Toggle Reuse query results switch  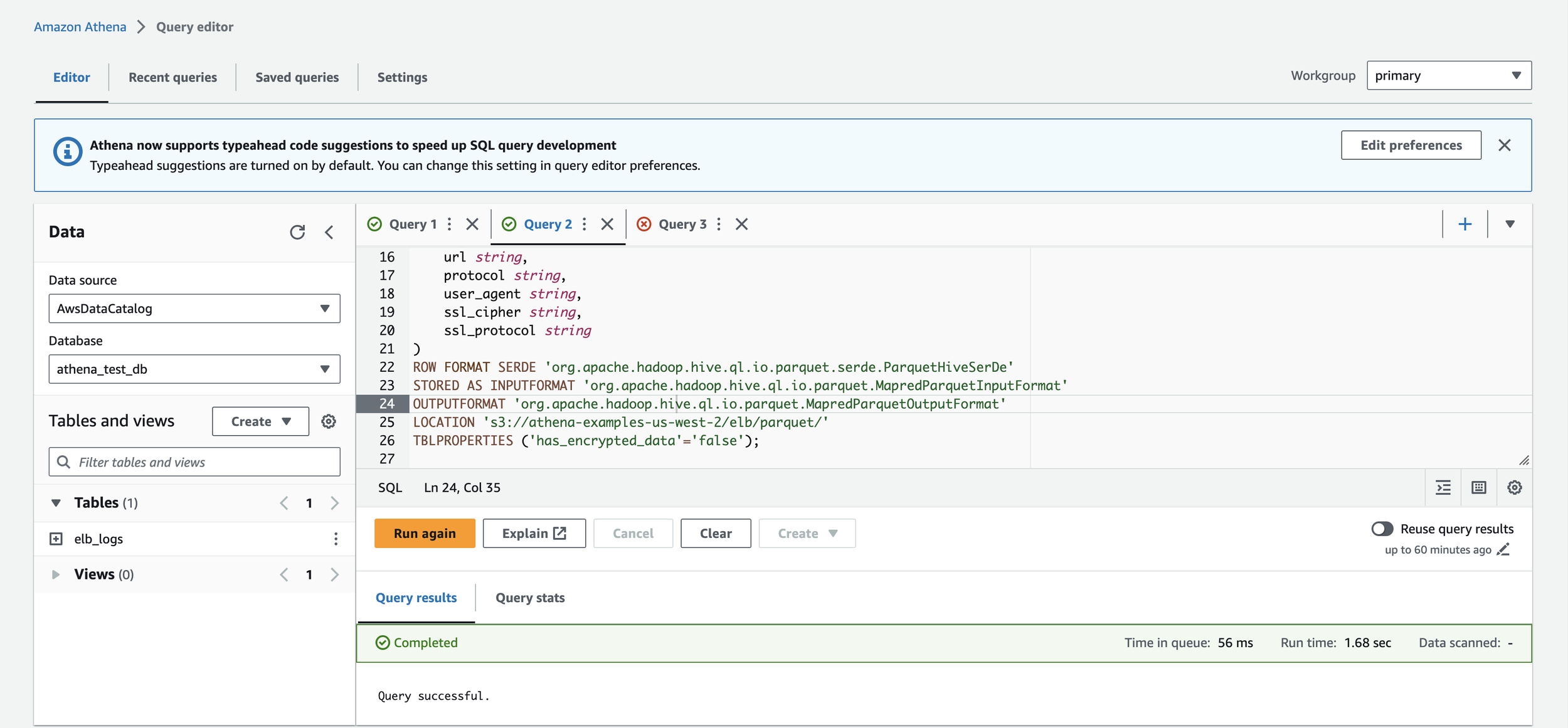[x=1382, y=529]
